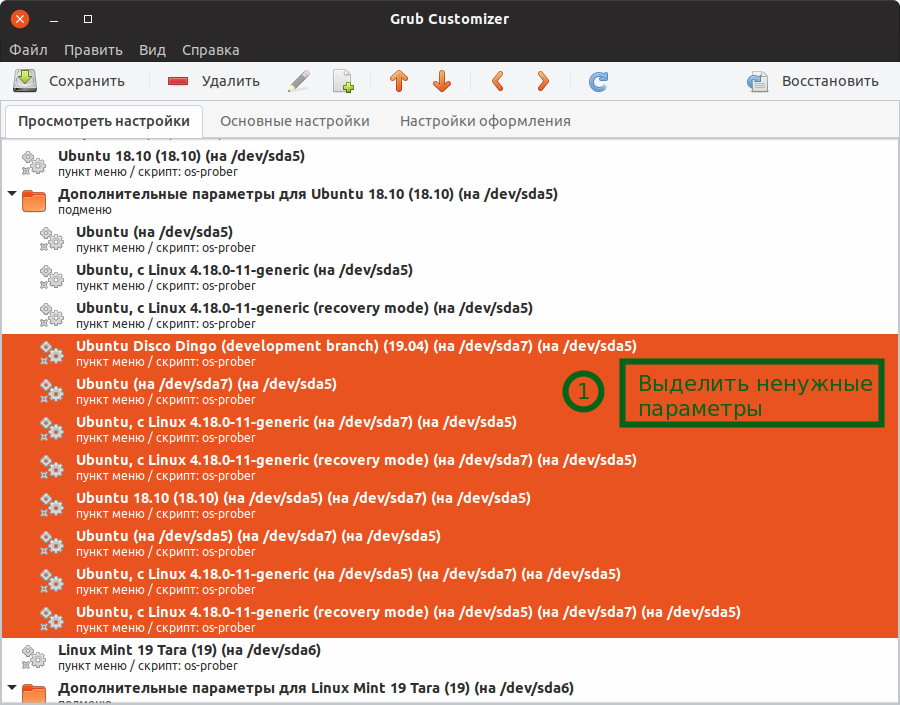Image resolution: width=900 pixels, height=705 pixels.
Task: Click the new entry document icon
Action: pos(343,81)
